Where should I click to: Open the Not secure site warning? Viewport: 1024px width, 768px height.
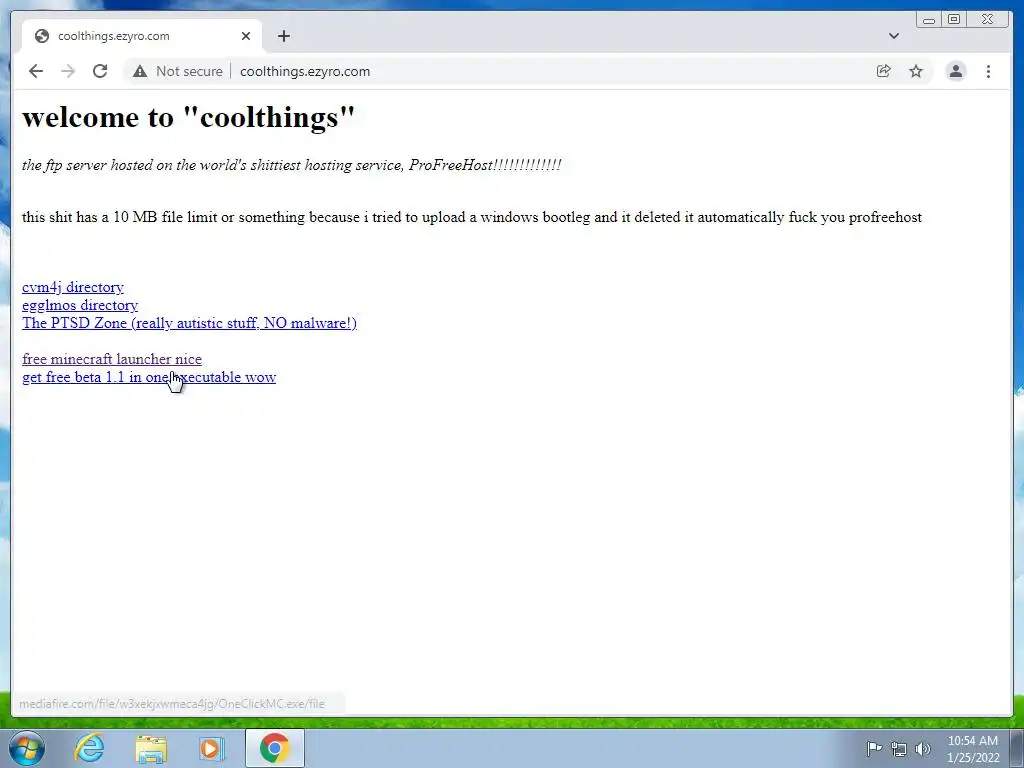(178, 71)
